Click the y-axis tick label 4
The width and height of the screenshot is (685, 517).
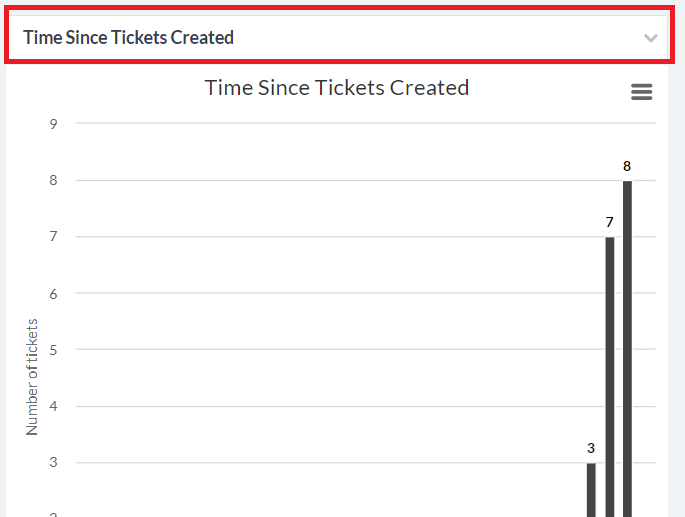pos(53,406)
